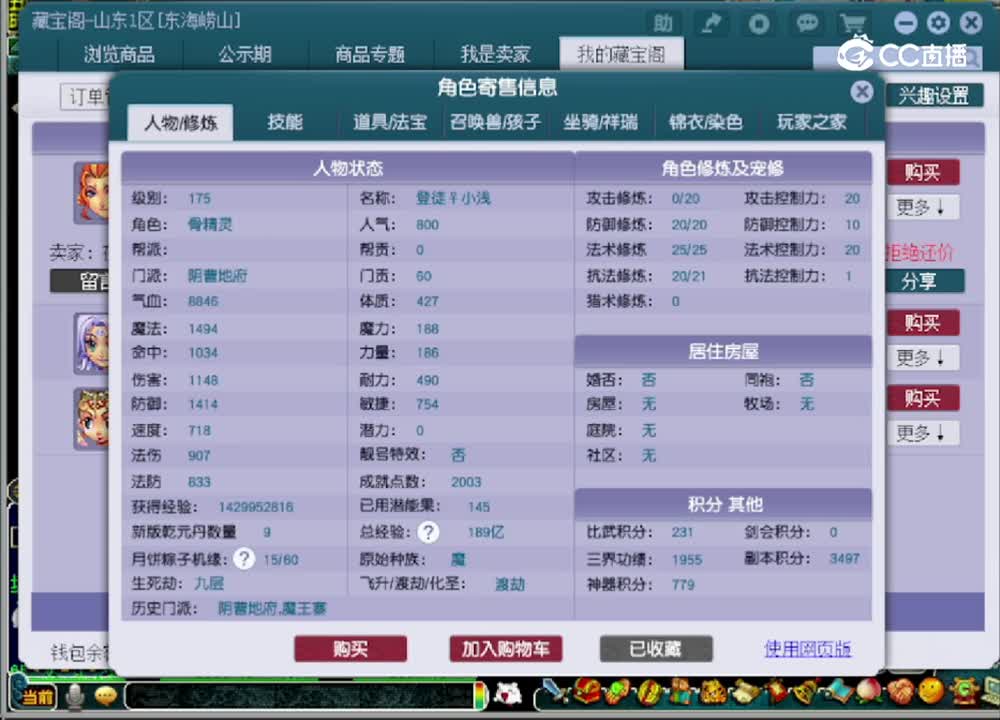This screenshot has width=1000, height=720.
Task: Open the chat bubble icon at top
Action: tap(806, 24)
